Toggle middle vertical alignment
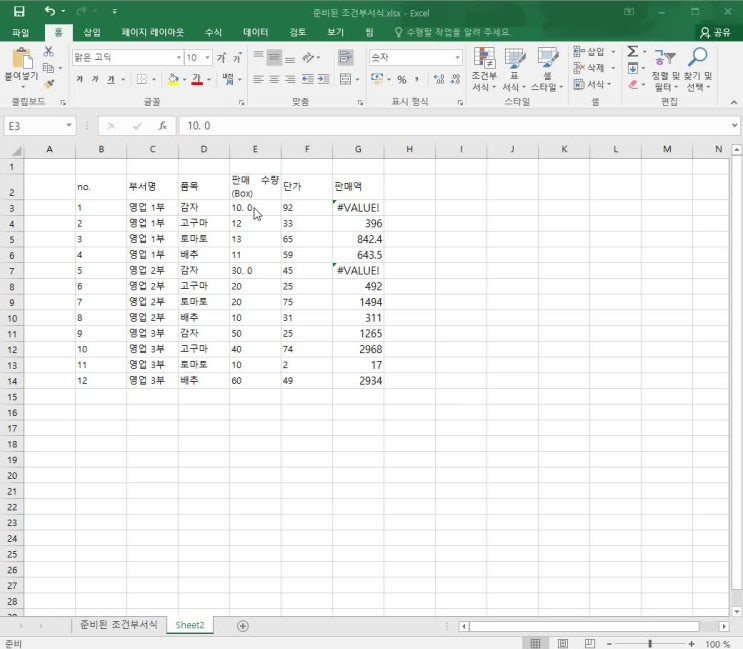Screen dimensions: 743x649 (274, 57)
